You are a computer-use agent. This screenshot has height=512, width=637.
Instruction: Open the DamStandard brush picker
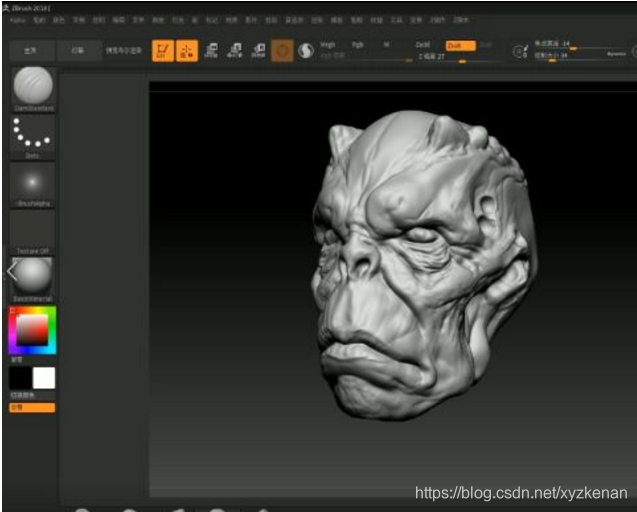[33, 89]
